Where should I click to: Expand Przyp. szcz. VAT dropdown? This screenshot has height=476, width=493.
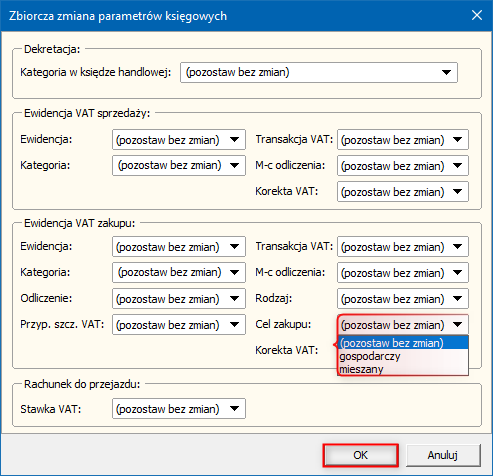click(x=179, y=325)
